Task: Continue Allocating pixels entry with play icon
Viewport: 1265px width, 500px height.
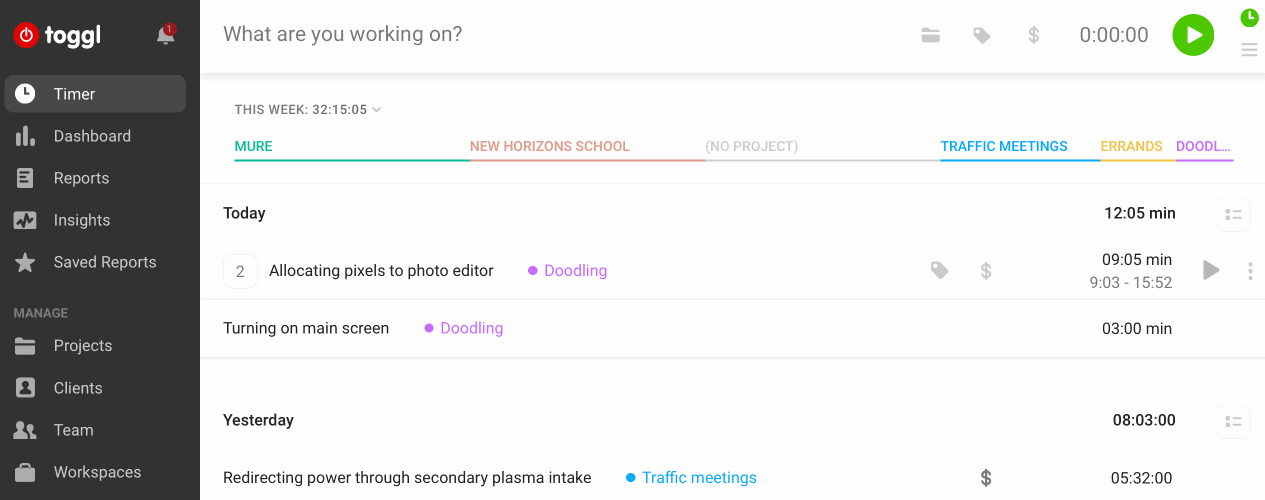Action: coord(1211,270)
